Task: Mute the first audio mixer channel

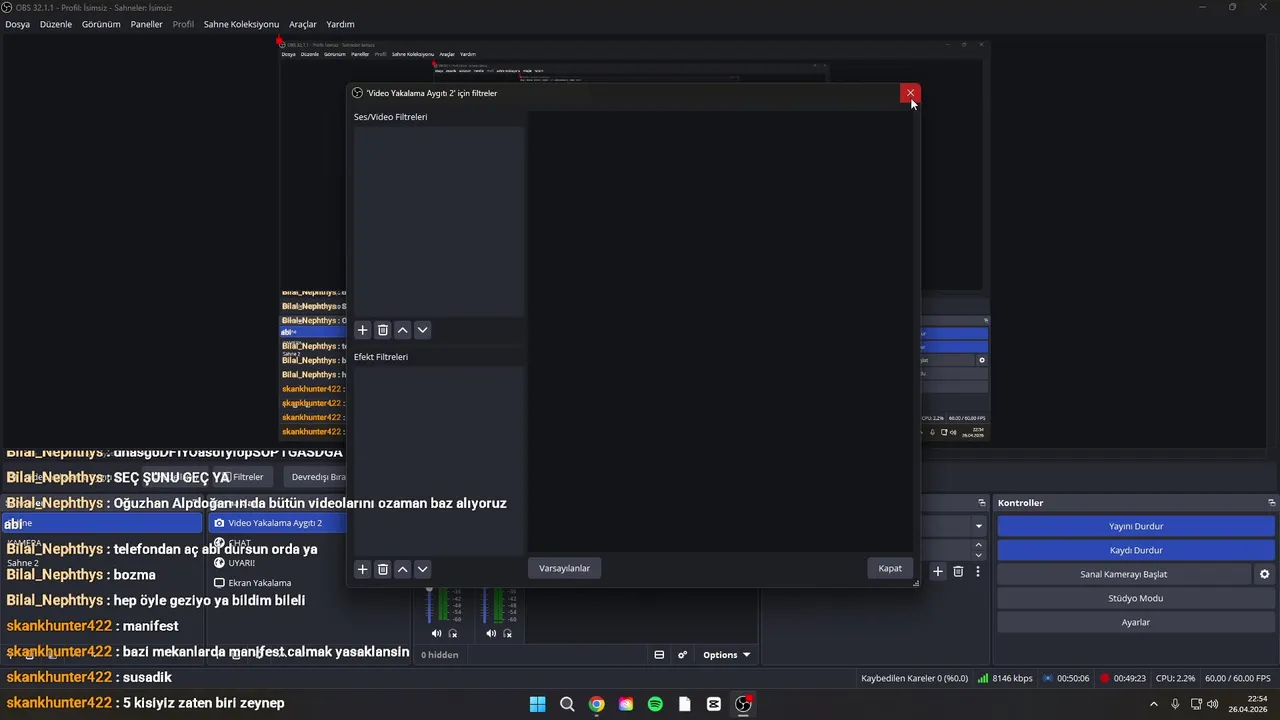Action: [436, 633]
